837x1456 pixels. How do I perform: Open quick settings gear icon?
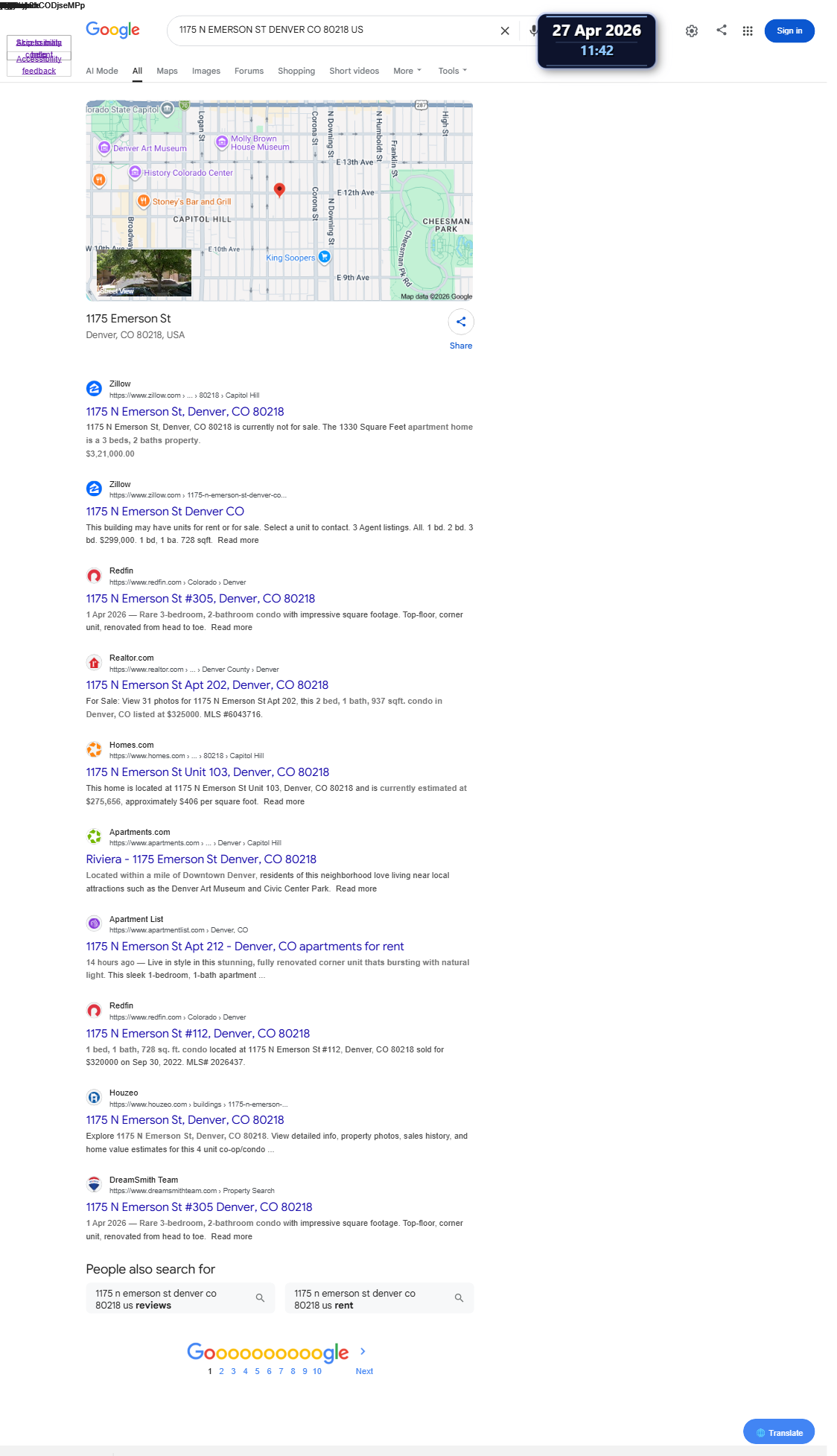point(692,31)
